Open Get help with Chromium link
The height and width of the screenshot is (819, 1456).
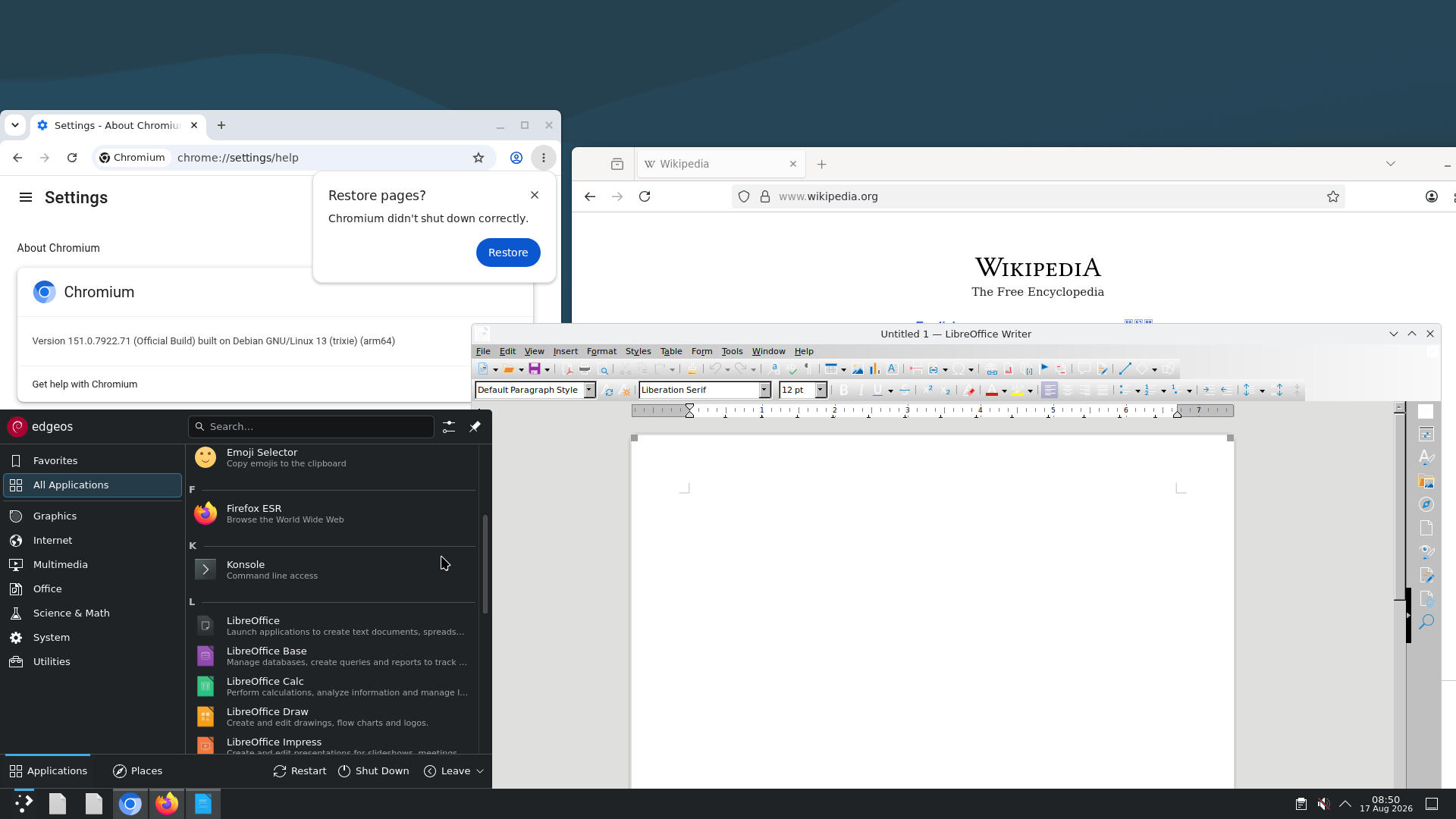85,384
